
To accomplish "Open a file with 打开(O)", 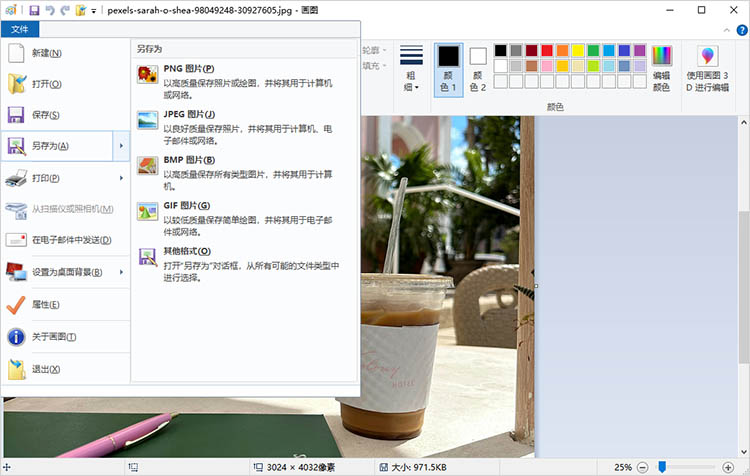I will [x=66, y=84].
